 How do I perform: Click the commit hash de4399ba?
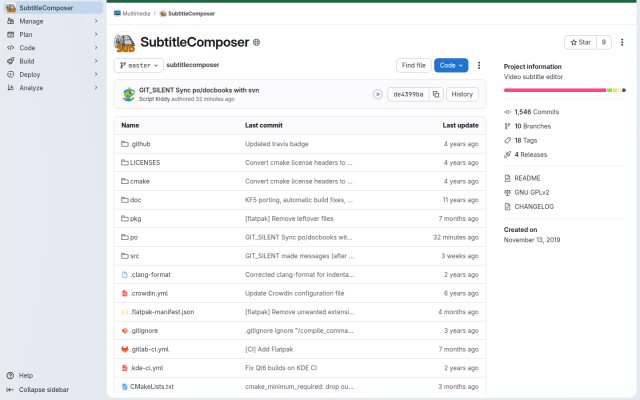(x=408, y=94)
